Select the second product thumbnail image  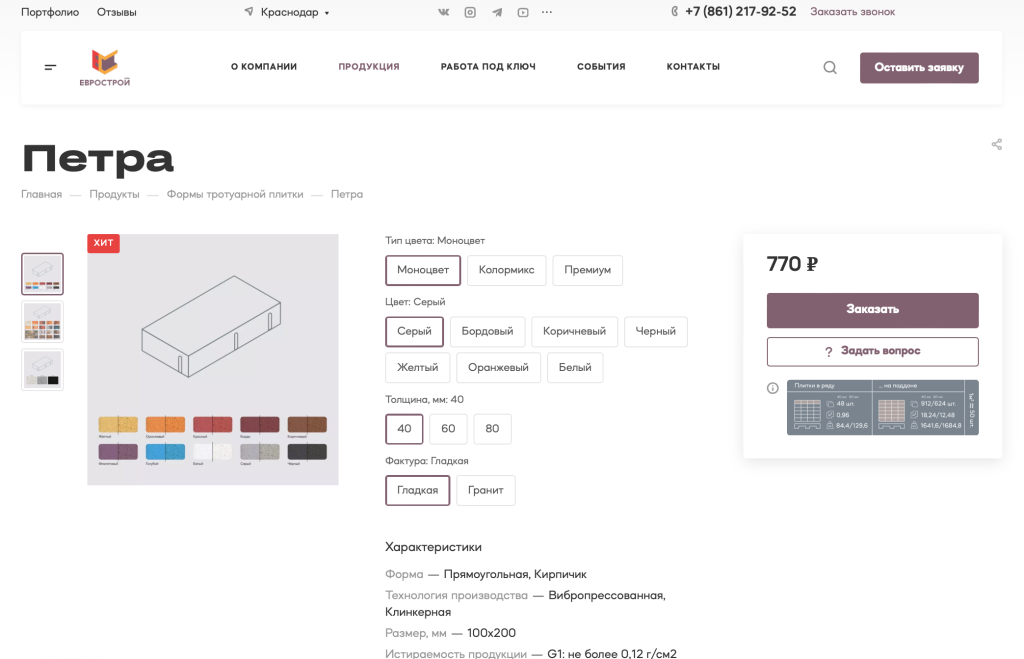coord(43,322)
